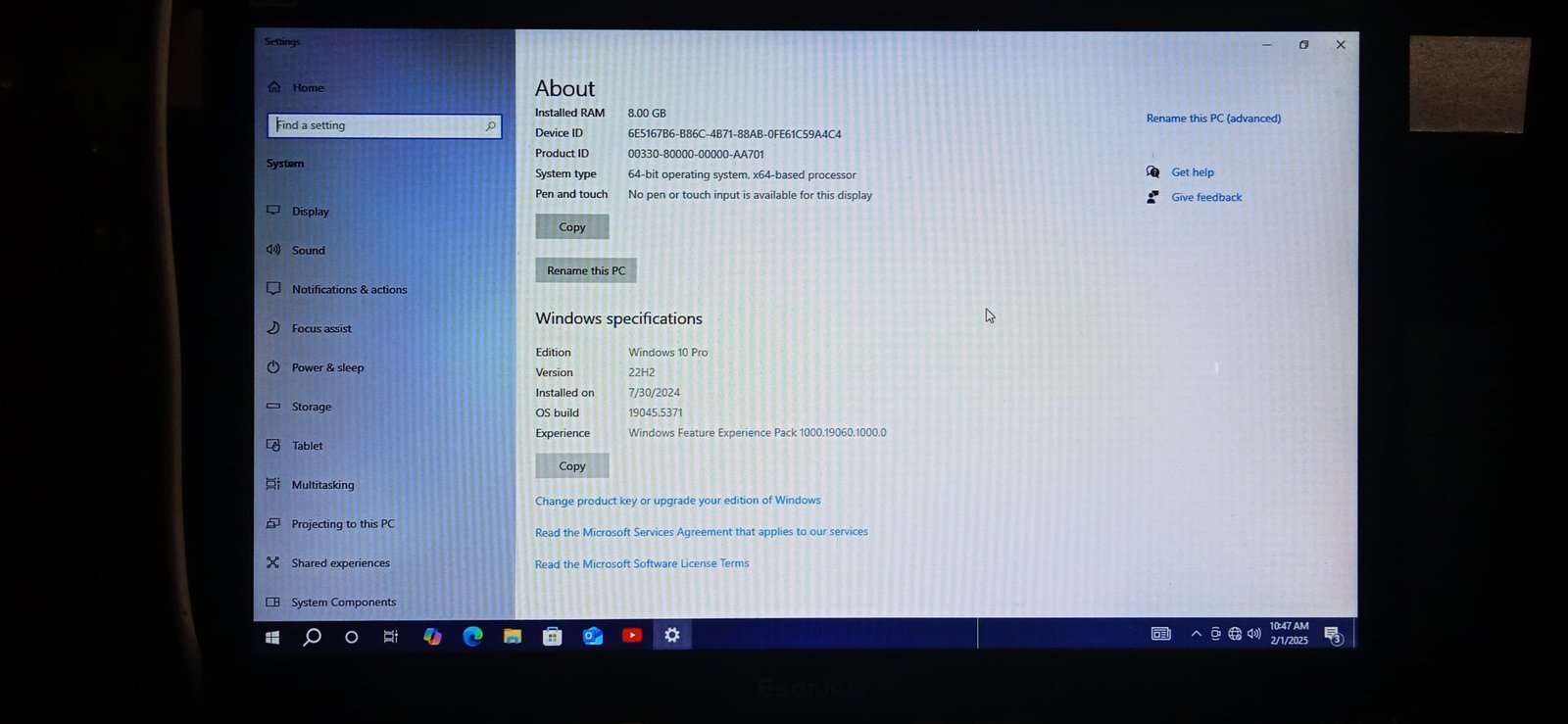Click the Settings gear in the taskbar
Screen dimensions: 1568x724
[x=672, y=636]
